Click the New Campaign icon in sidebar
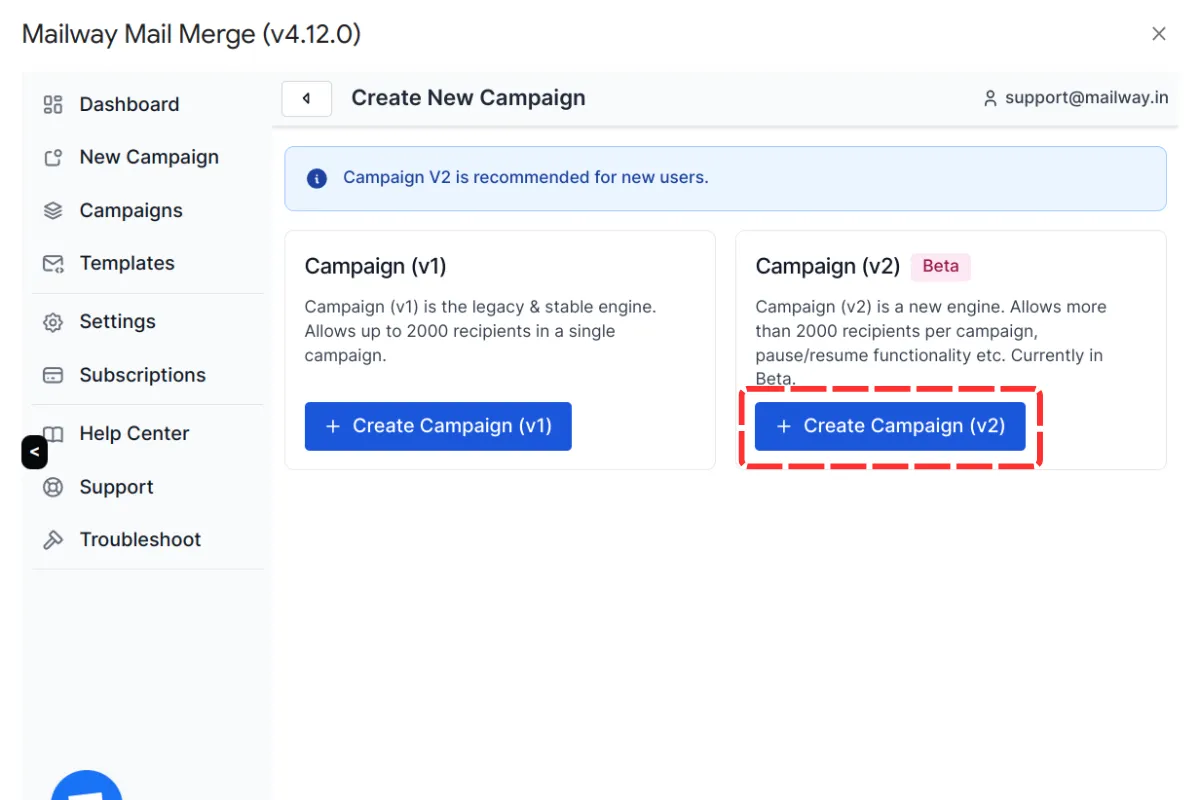 coord(52,156)
